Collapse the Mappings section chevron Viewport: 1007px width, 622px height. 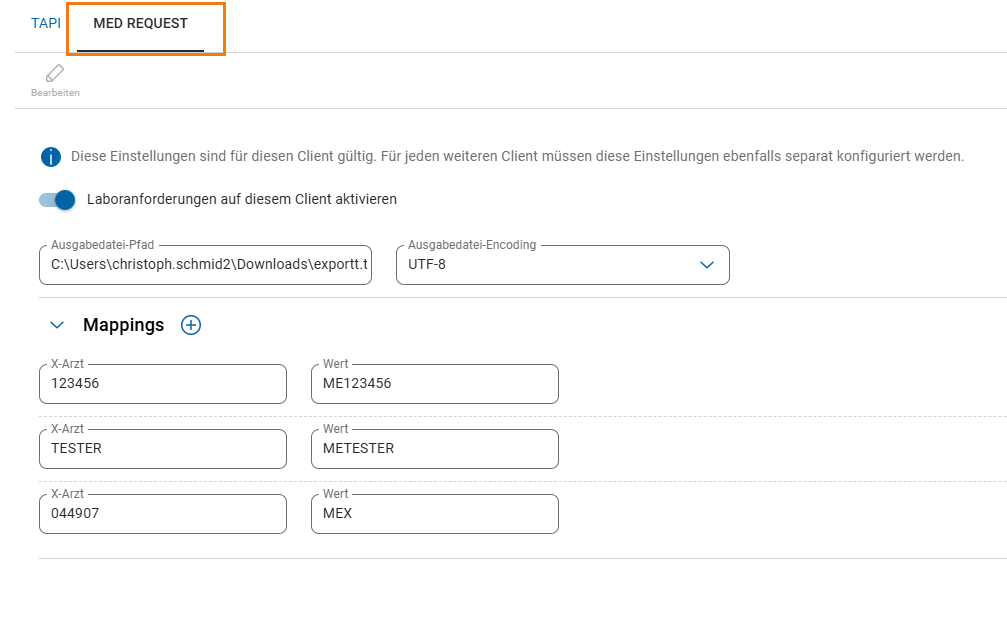57,325
